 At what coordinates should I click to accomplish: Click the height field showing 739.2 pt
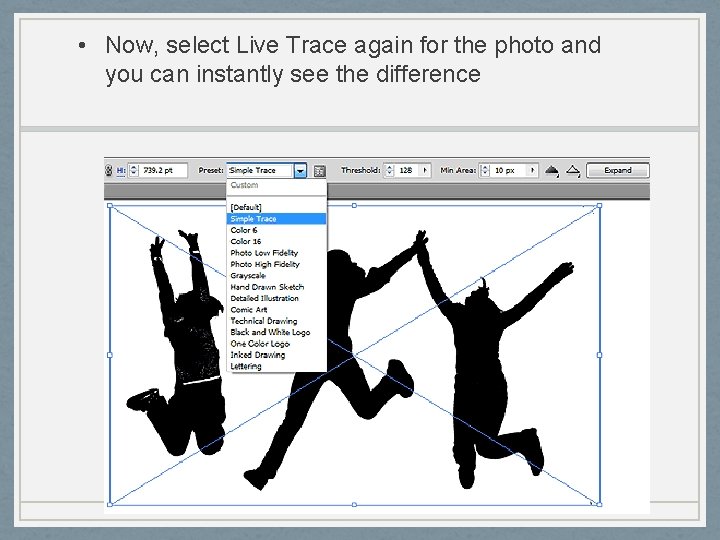(x=163, y=170)
